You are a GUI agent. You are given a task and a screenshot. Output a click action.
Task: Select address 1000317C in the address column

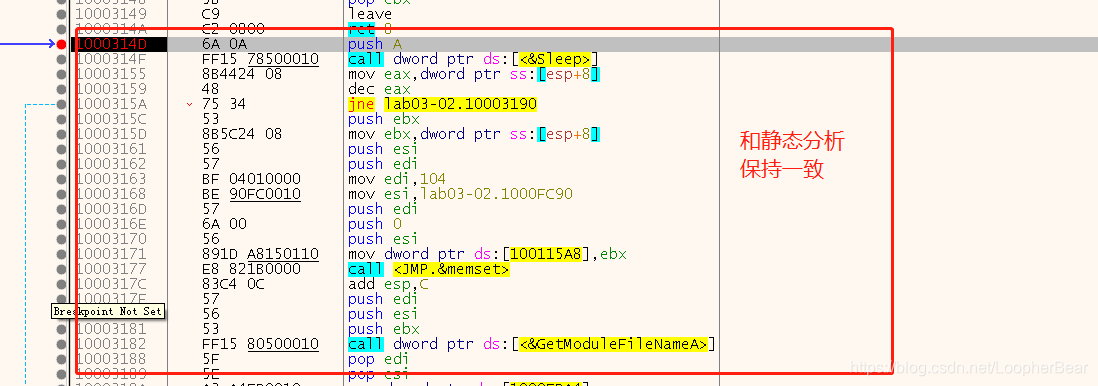(x=111, y=284)
